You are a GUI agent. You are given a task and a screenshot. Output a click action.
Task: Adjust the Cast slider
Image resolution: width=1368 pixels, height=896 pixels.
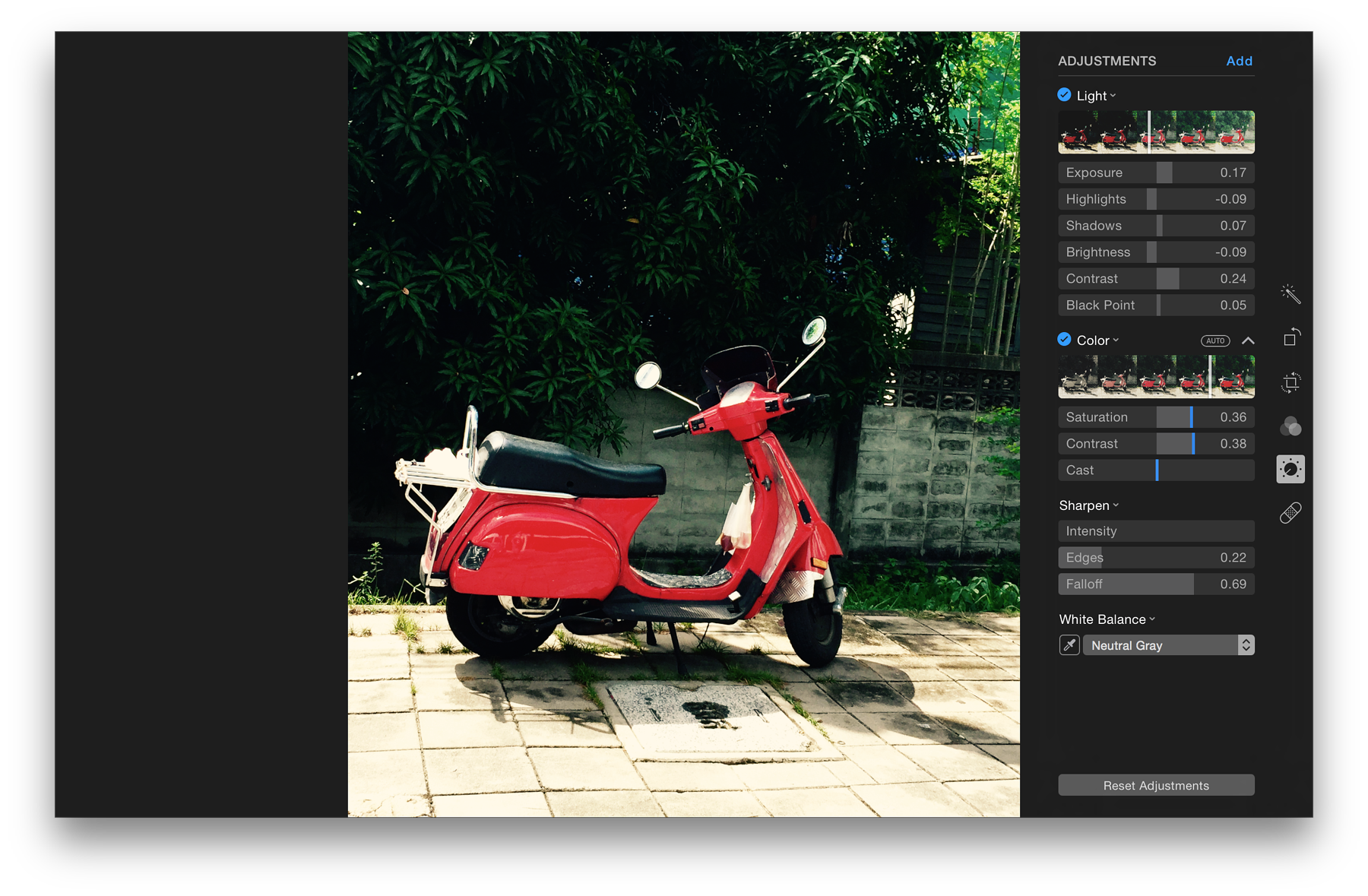click(1156, 470)
